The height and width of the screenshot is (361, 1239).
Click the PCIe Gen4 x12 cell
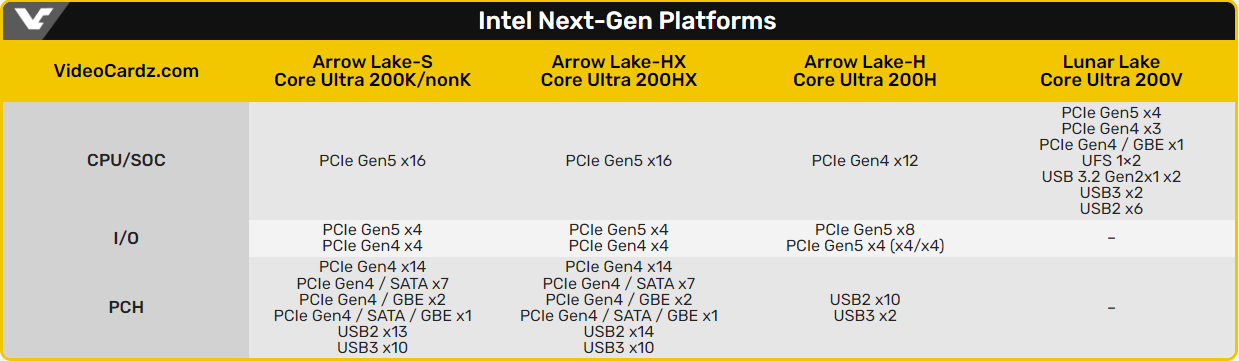[865, 161]
